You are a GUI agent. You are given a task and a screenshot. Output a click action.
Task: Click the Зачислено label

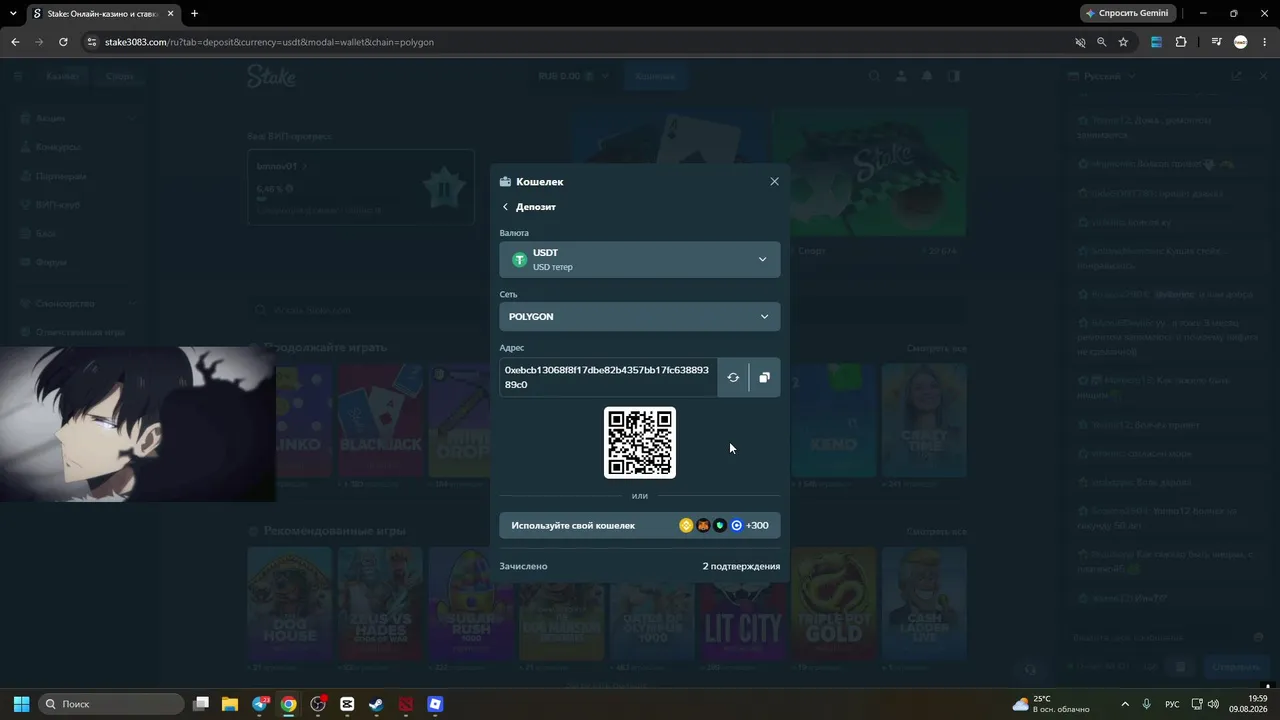pyautogui.click(x=523, y=566)
